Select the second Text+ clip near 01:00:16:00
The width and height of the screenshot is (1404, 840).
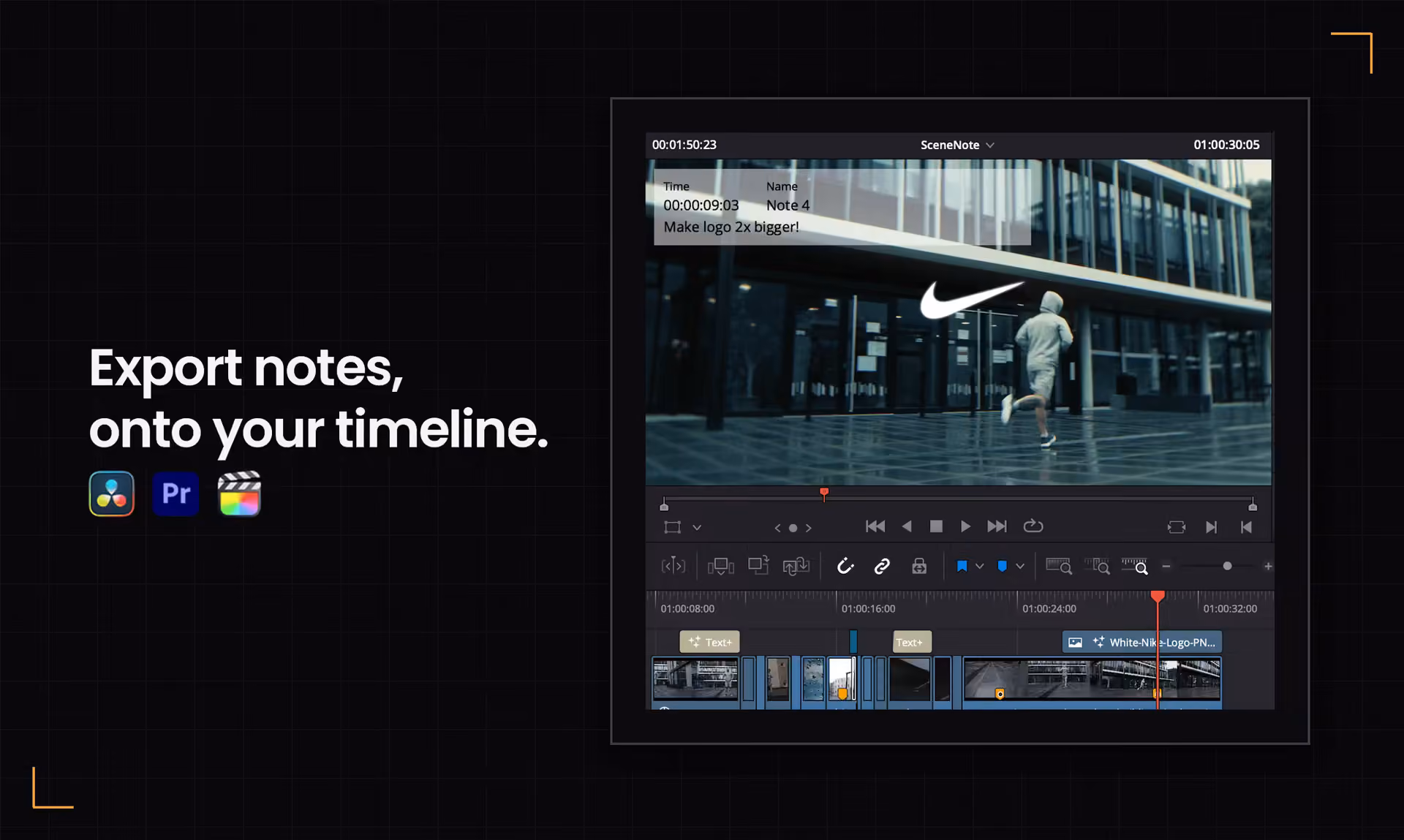click(912, 642)
